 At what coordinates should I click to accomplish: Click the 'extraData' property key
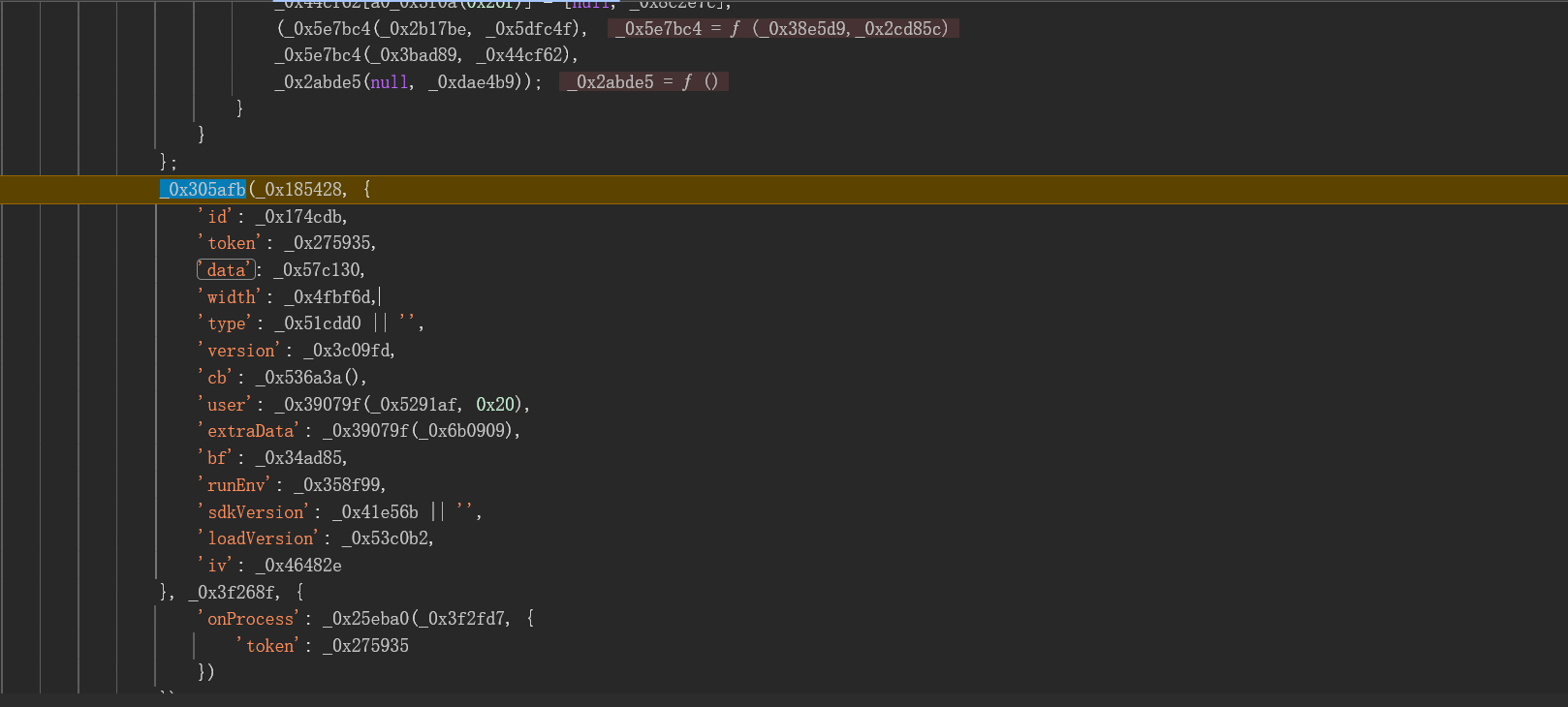250,431
